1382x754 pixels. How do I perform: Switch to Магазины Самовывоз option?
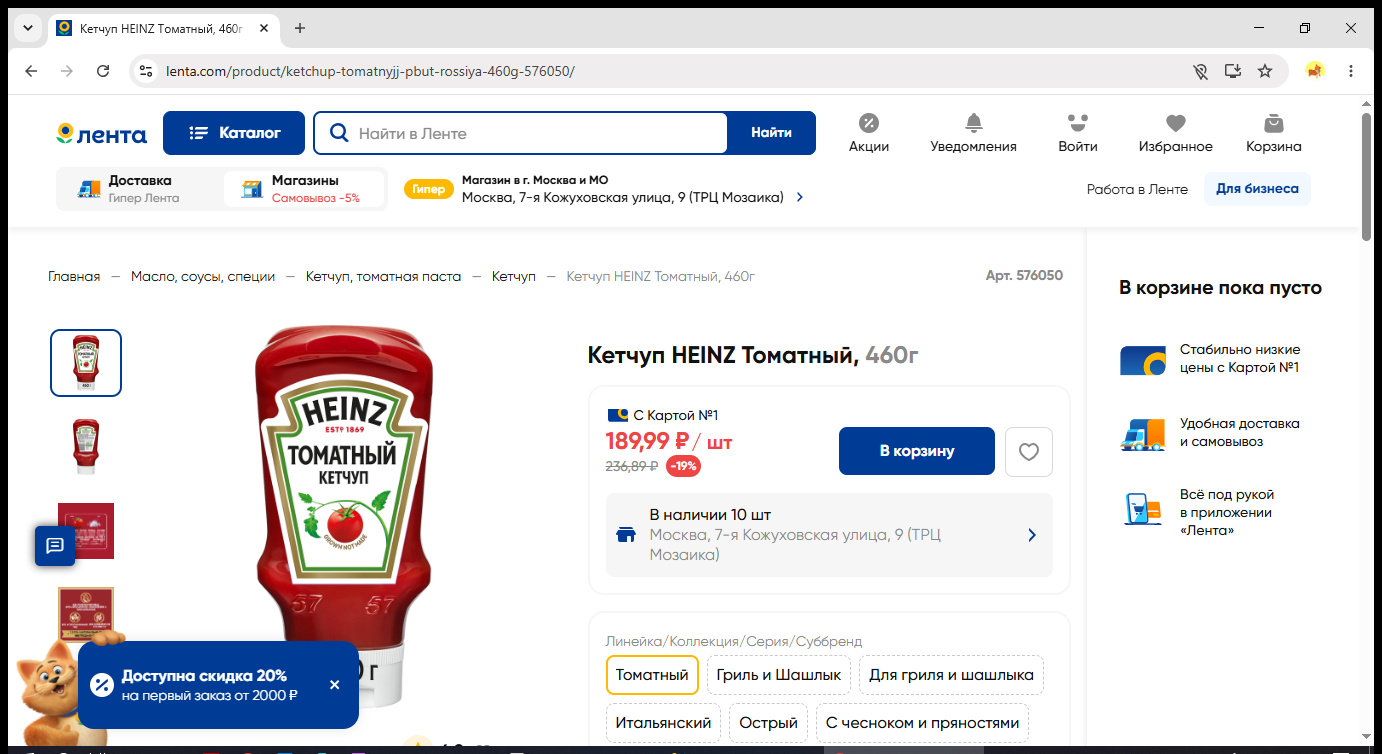click(x=304, y=189)
